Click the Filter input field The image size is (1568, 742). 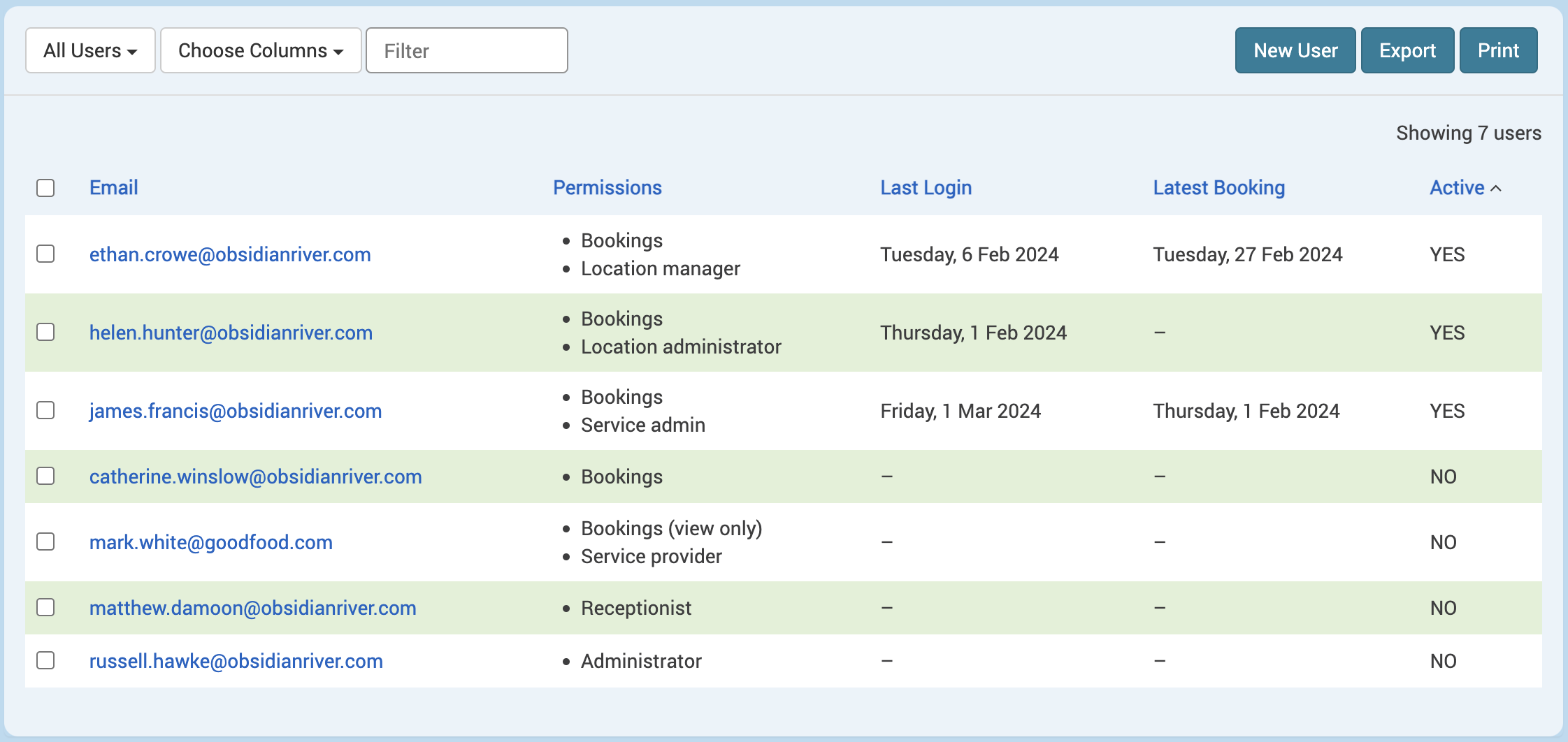(x=467, y=50)
